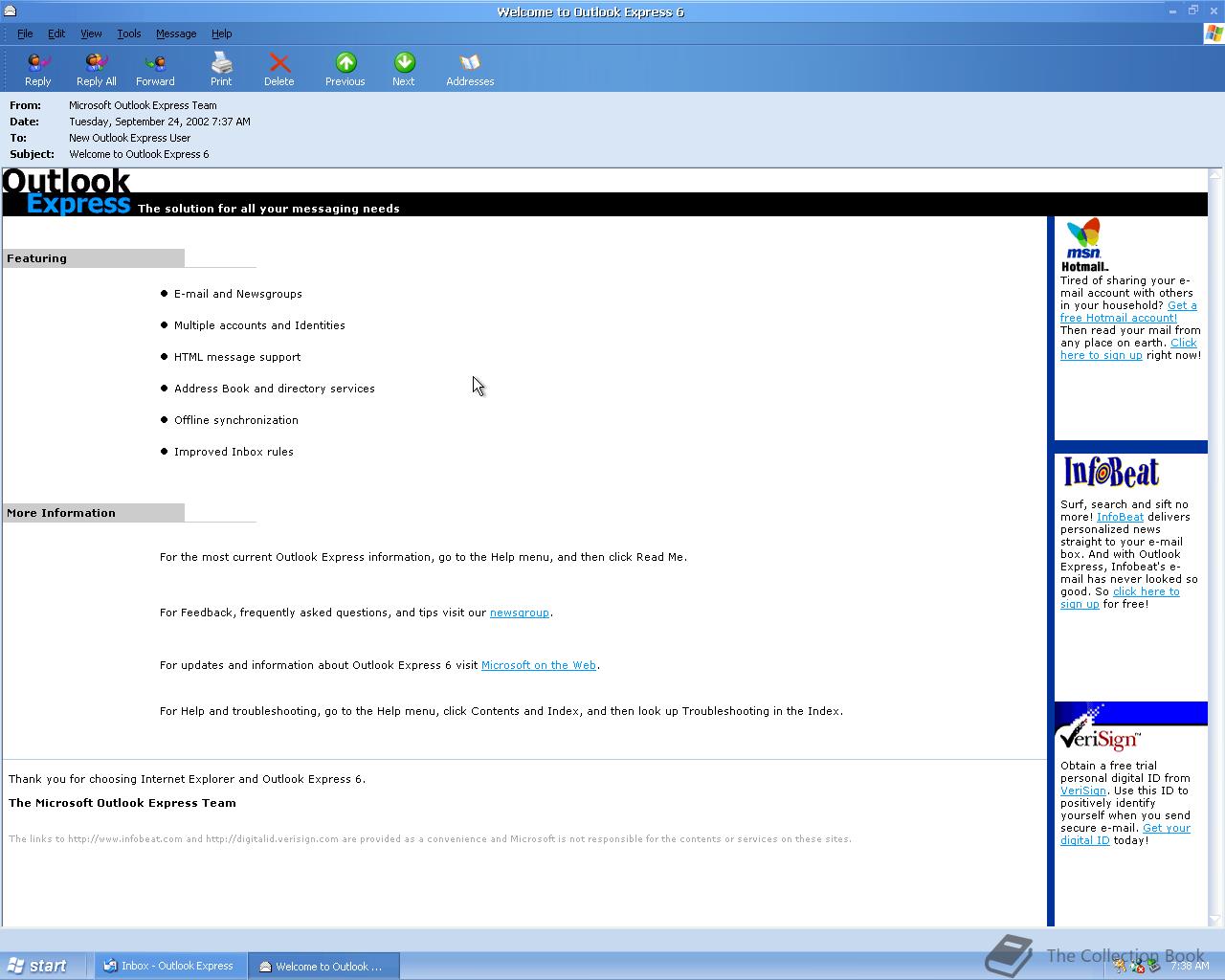The width and height of the screenshot is (1225, 980).
Task: Click the sender 'Microsoft Outlook Express Team' in the From field
Action: pyautogui.click(x=143, y=105)
